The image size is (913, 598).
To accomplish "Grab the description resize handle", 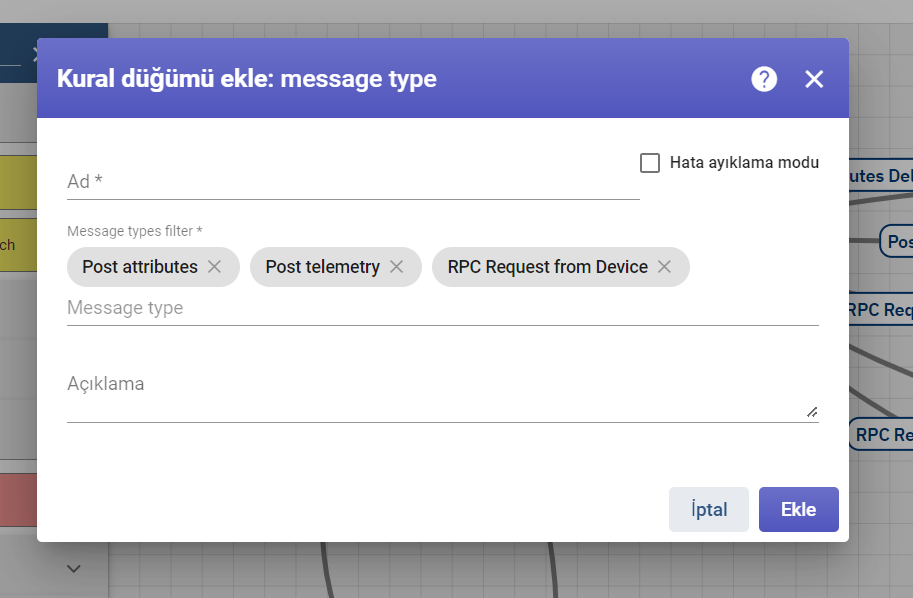I will [812, 412].
